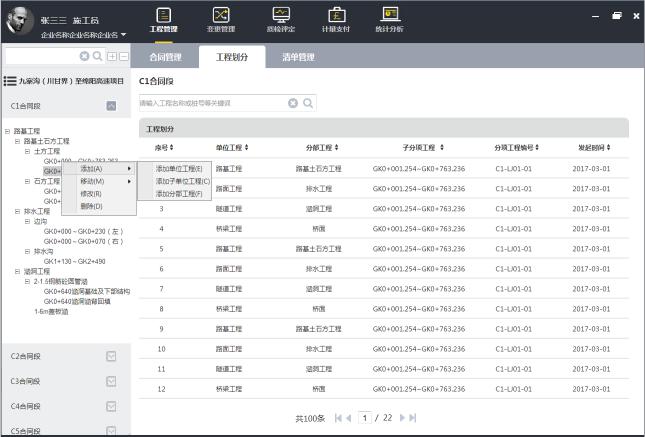This screenshot has width=645, height=437.
Task: Open the 变更管理 toolbar icon
Action: [x=221, y=20]
